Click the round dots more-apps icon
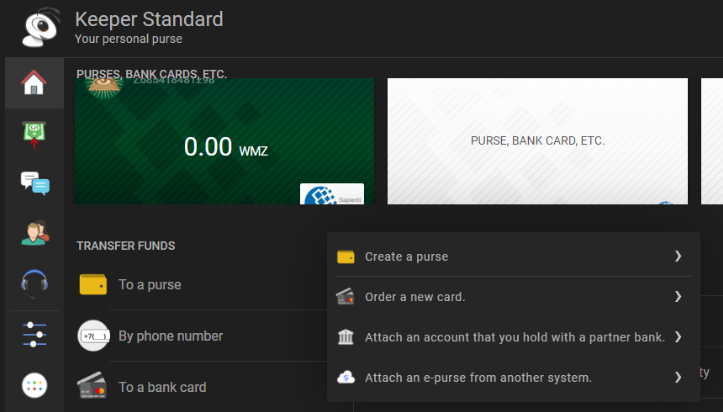The height and width of the screenshot is (412, 723). pos(34,385)
